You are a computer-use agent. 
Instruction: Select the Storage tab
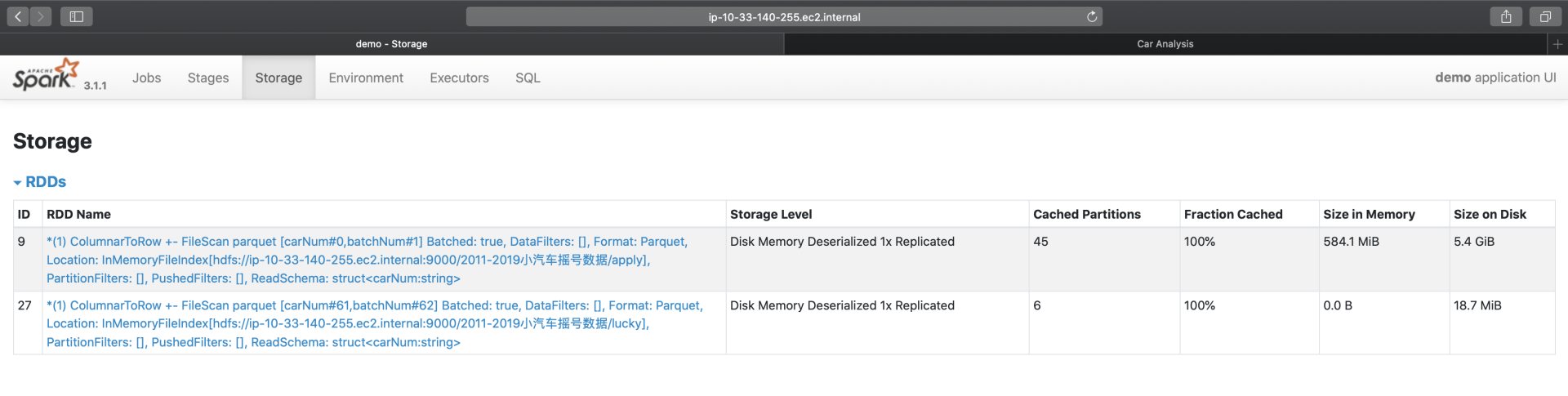278,78
